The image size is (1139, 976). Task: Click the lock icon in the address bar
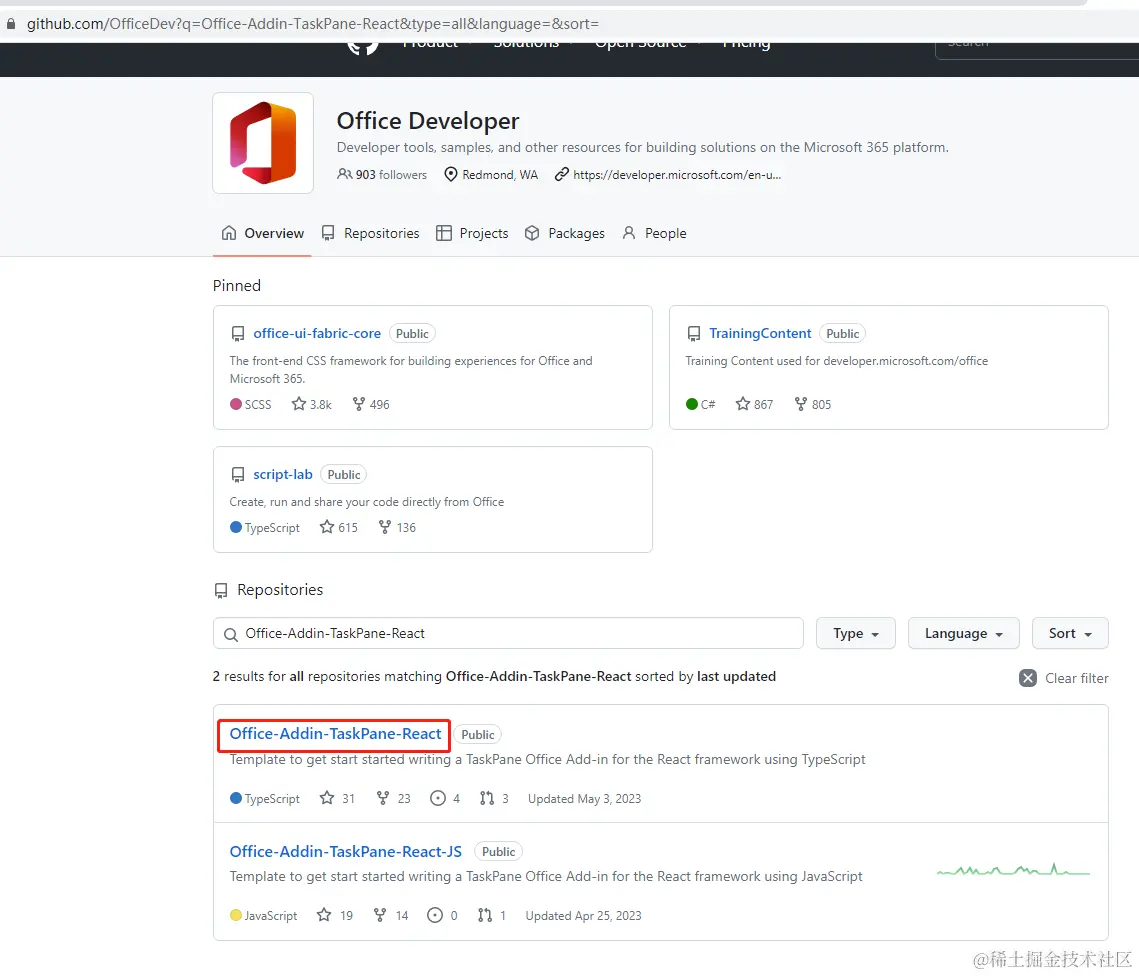click(11, 24)
